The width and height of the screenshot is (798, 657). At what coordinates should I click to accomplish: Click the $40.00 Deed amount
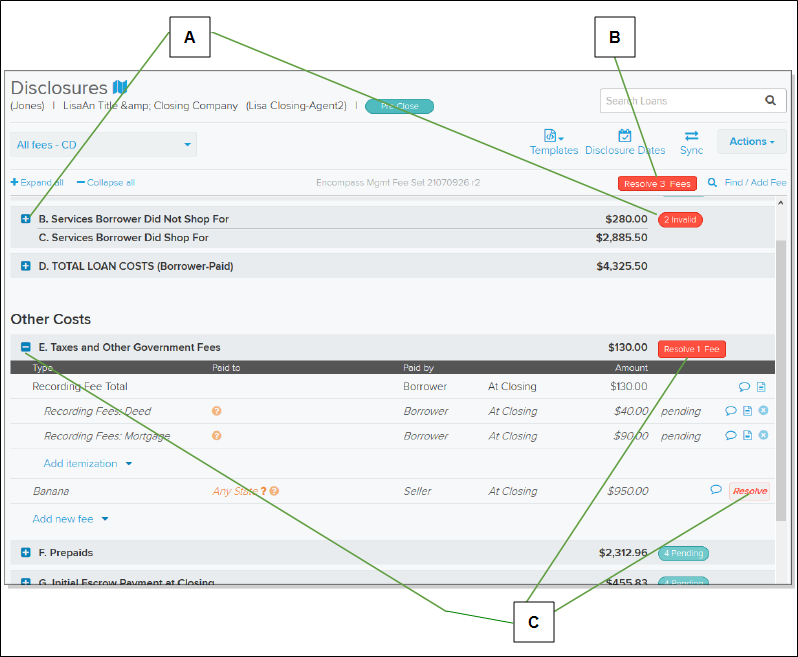(631, 411)
